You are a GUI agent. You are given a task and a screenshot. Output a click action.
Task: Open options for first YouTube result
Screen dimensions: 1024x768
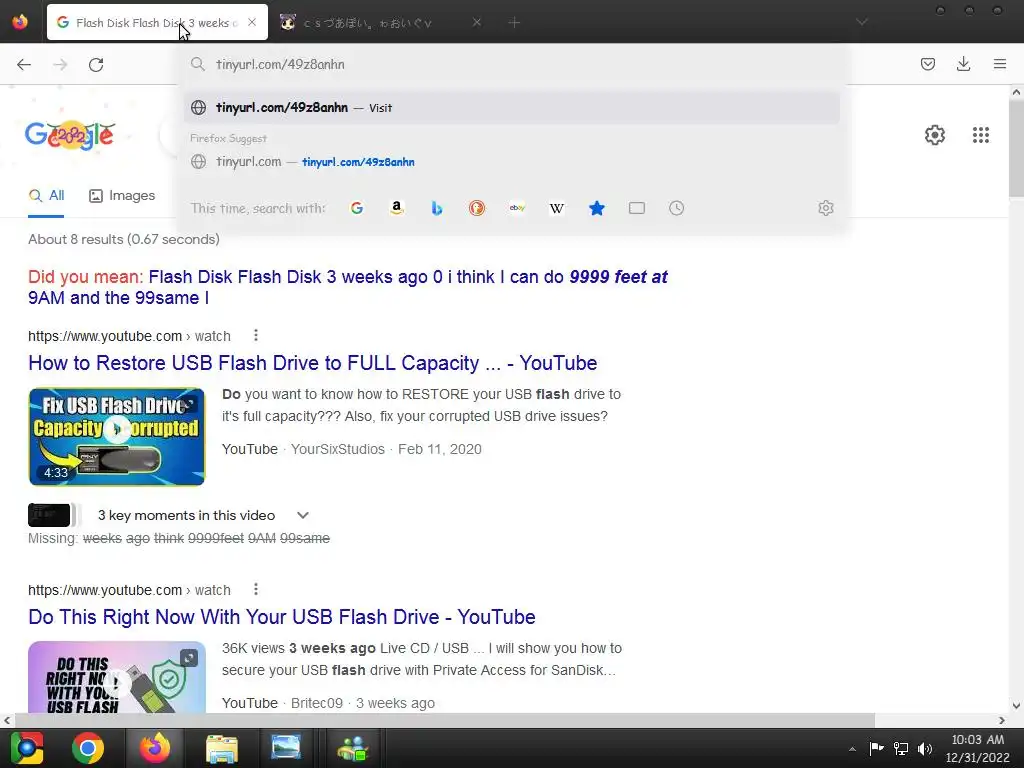point(255,336)
